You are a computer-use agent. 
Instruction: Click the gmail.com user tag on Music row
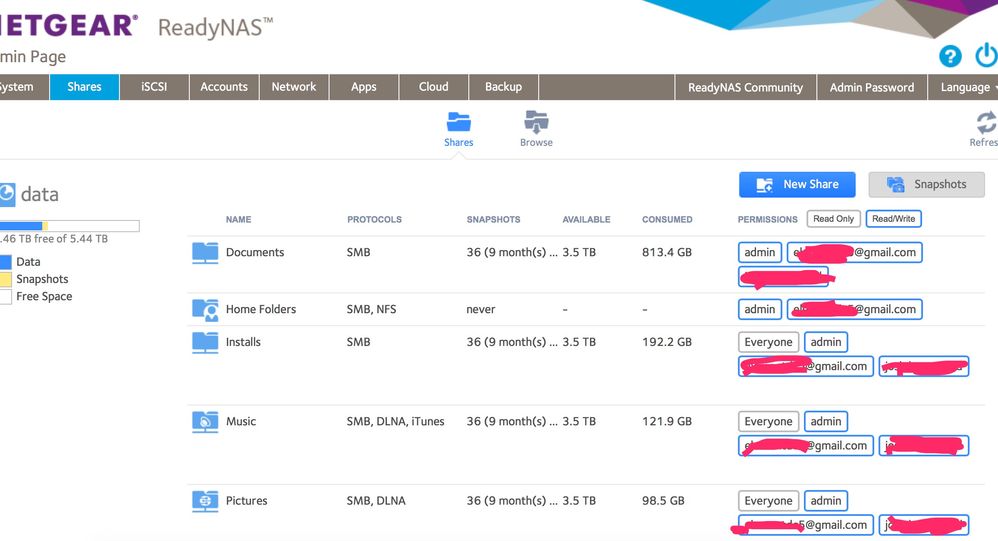[x=806, y=446]
